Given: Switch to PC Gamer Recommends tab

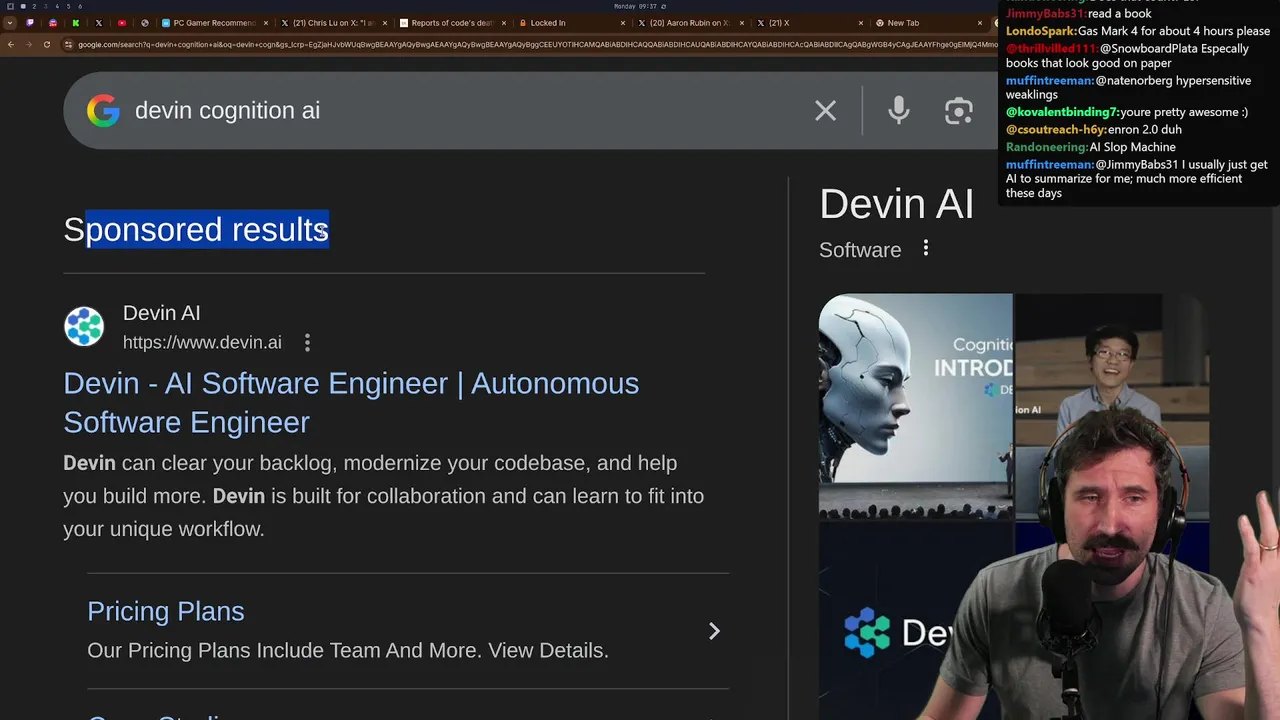Looking at the screenshot, I should [213, 23].
